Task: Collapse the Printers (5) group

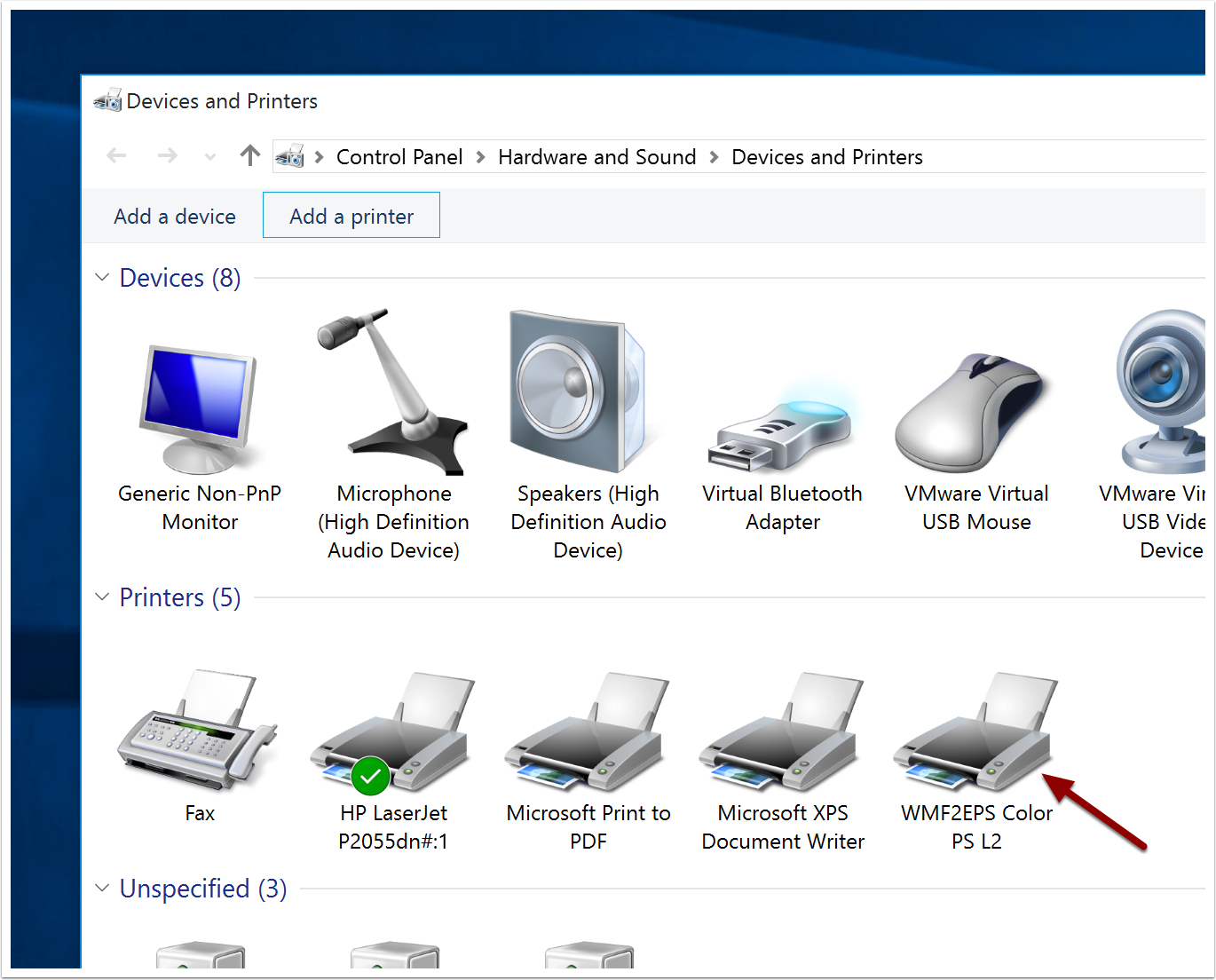Action: (x=102, y=597)
